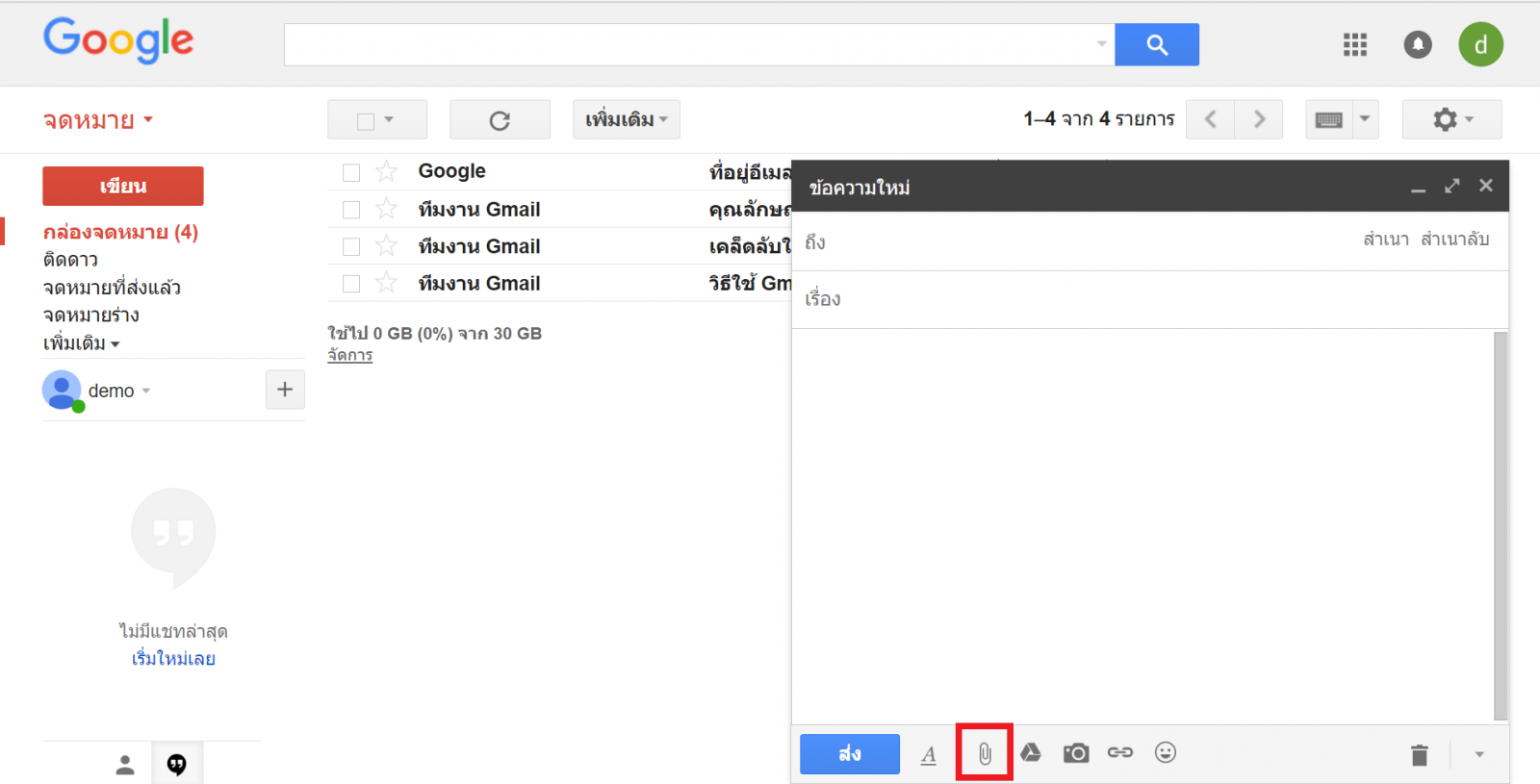This screenshot has width=1540, height=784.
Task: Open the demo chat status dropdown
Action: coord(146,391)
